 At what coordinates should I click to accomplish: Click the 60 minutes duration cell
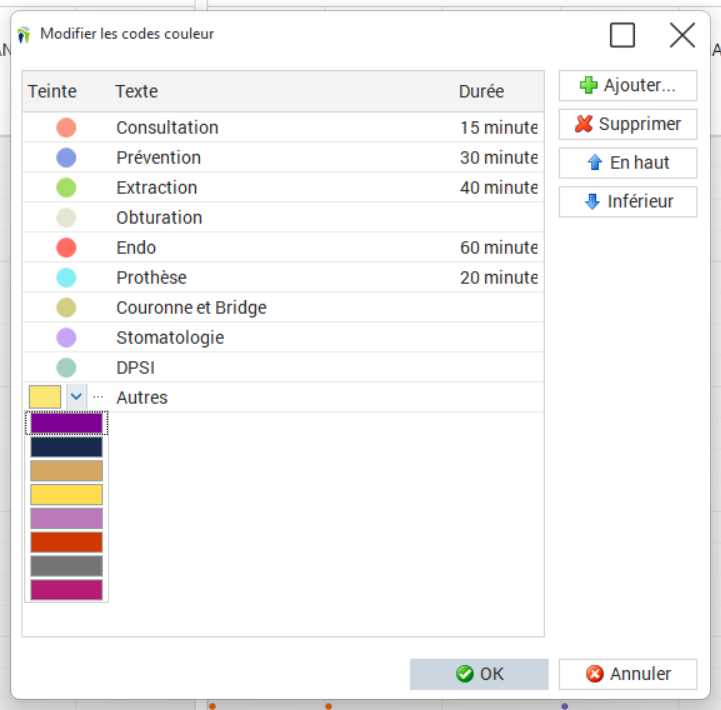pyautogui.click(x=499, y=247)
